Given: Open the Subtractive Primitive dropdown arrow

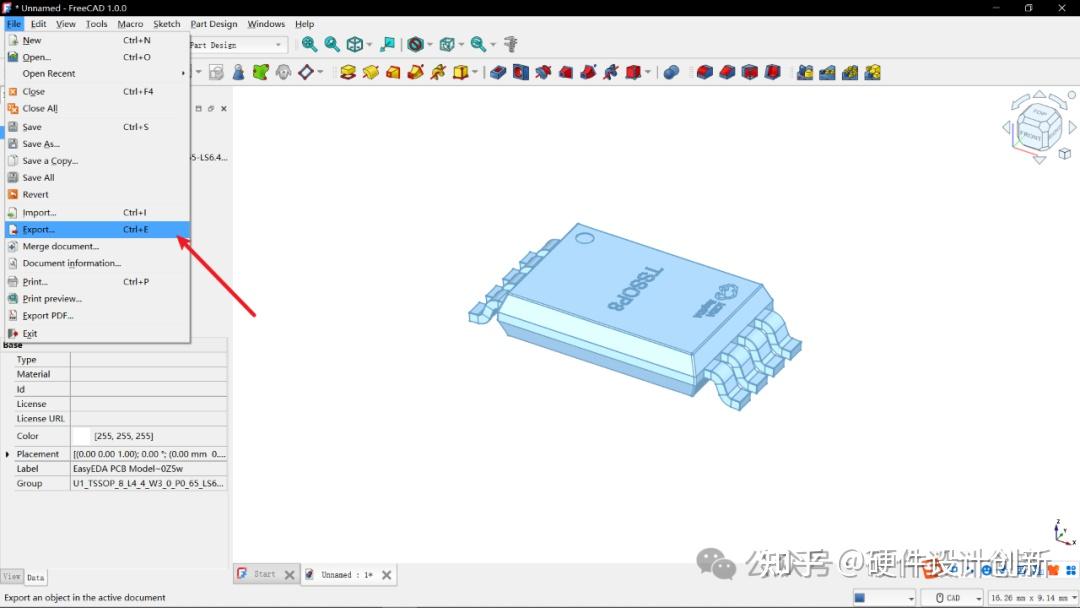Looking at the screenshot, I should click(648, 72).
